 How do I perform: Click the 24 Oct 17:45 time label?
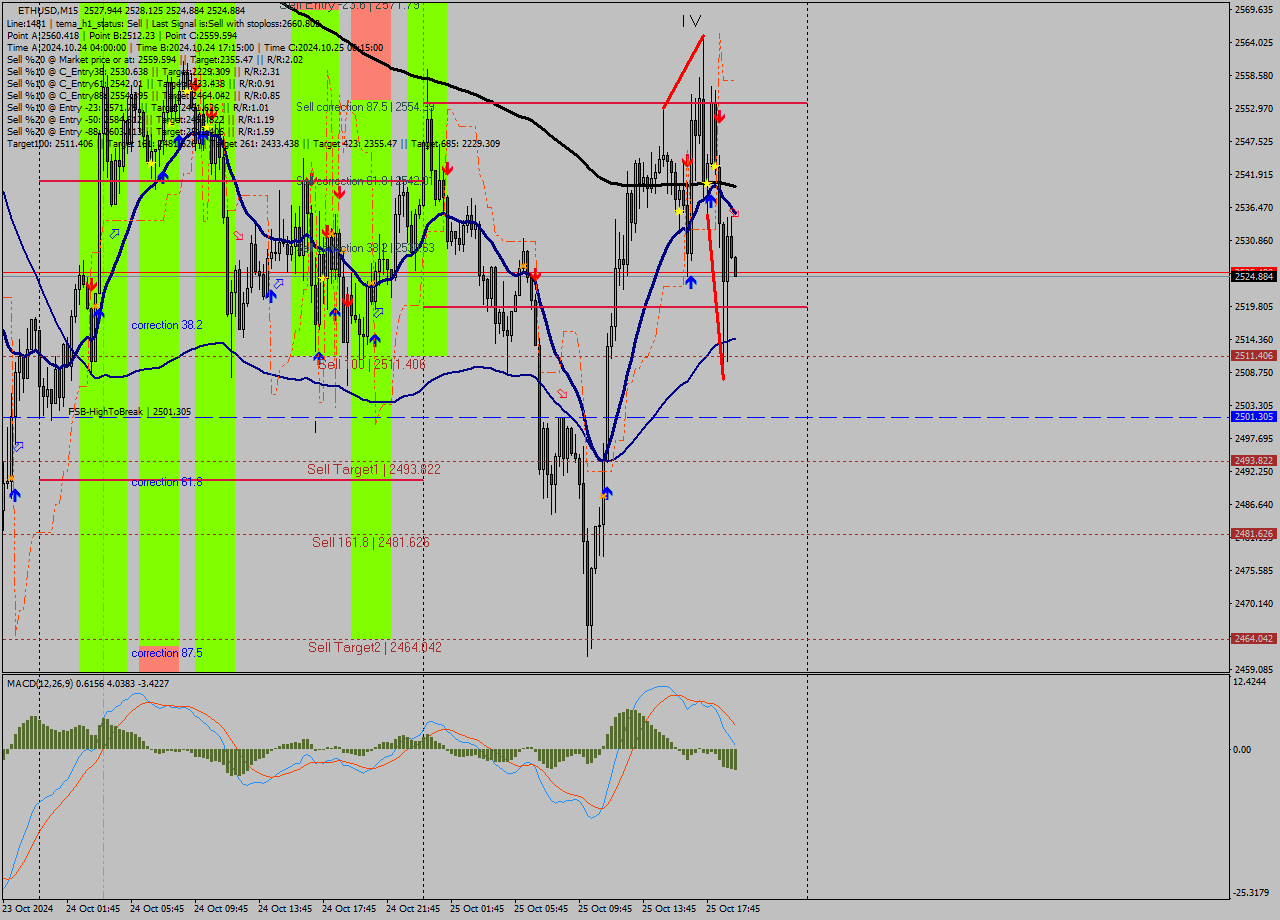tap(349, 909)
